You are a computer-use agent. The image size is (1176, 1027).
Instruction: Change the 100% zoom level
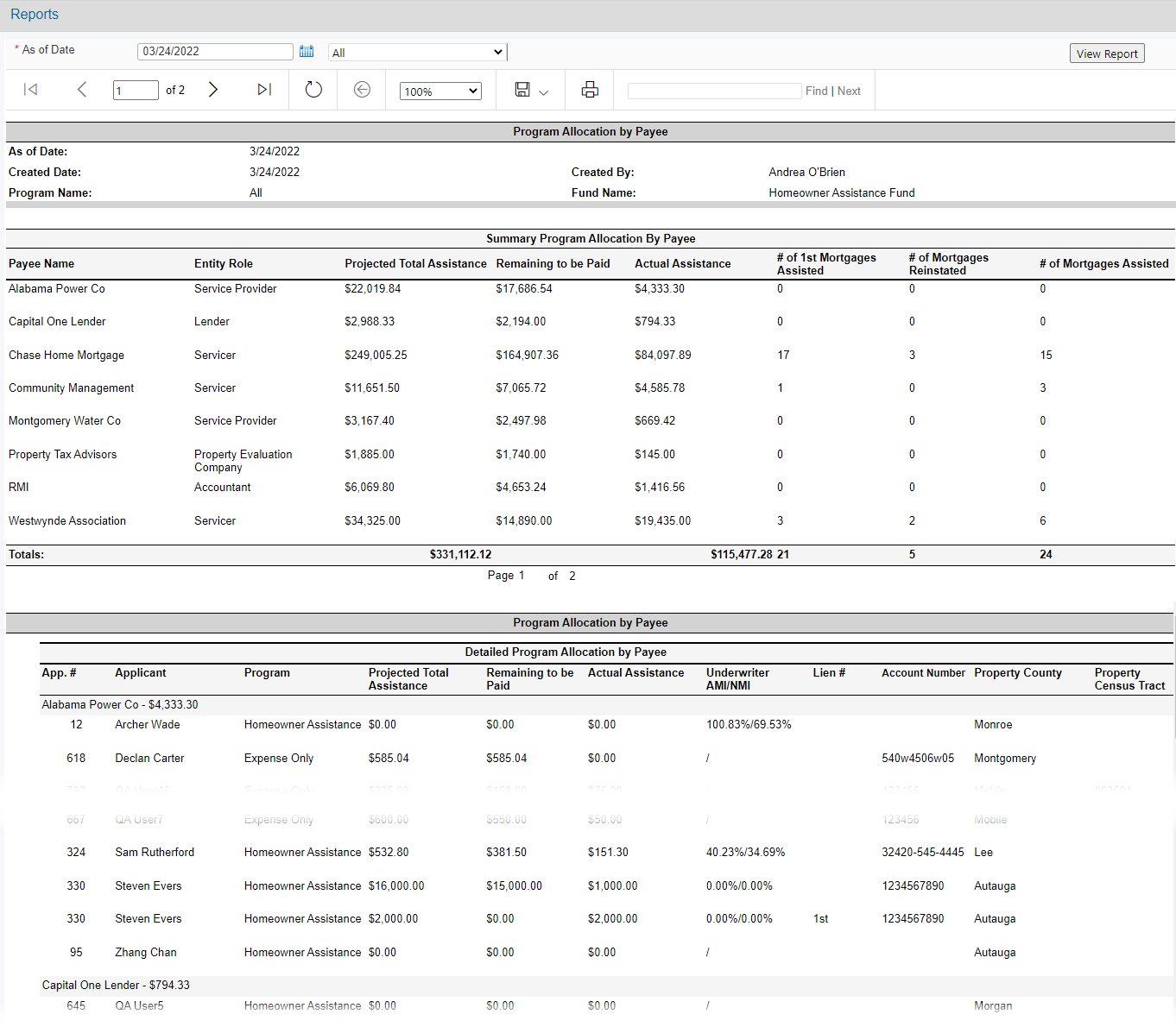pos(439,90)
